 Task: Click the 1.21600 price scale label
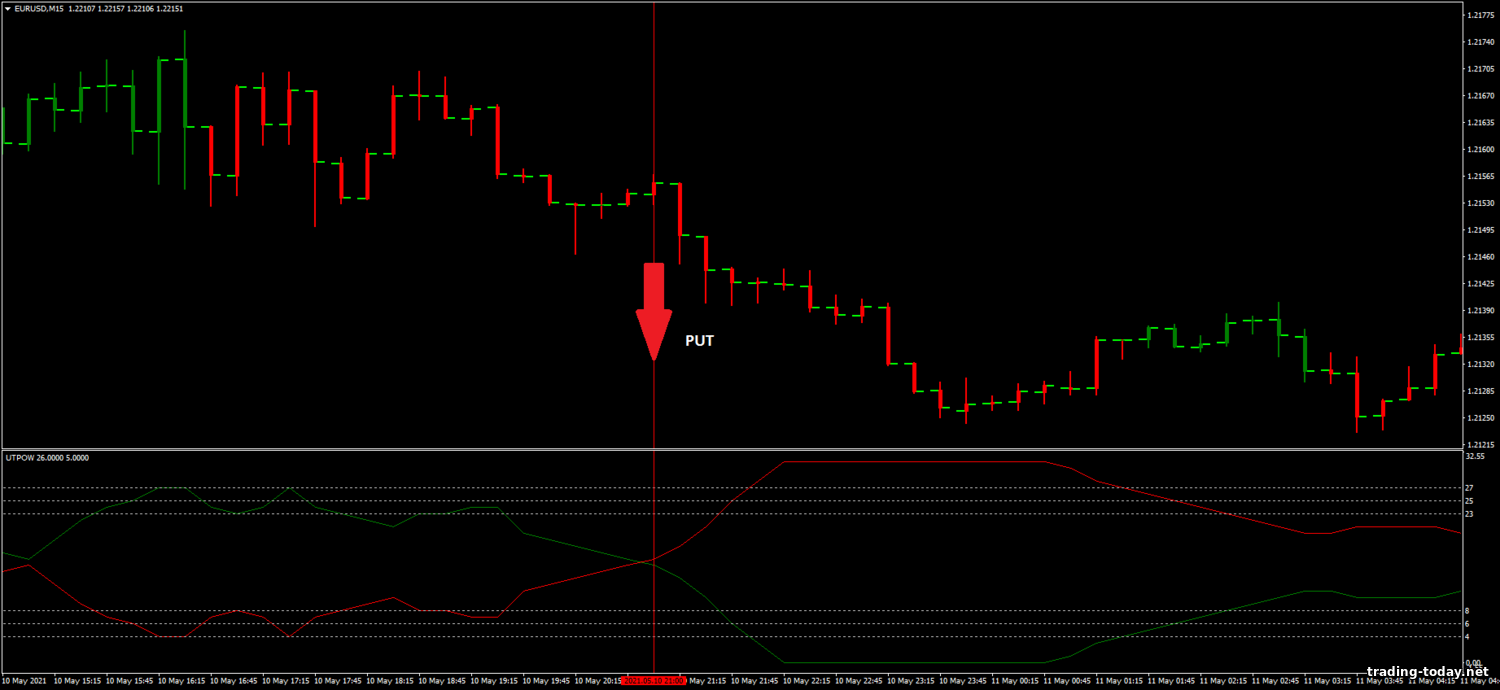point(1479,150)
